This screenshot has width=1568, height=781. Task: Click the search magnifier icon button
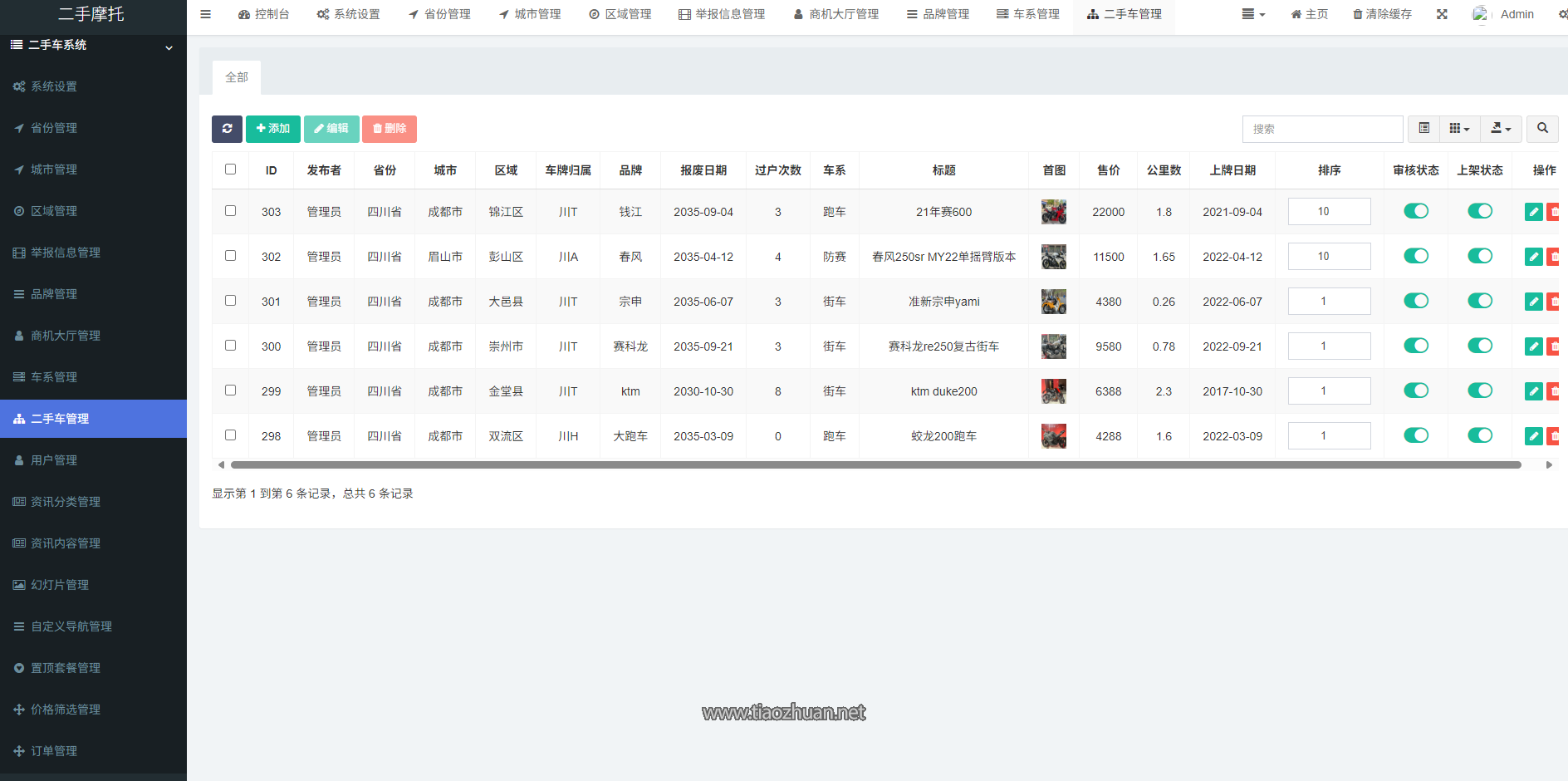click(x=1542, y=129)
